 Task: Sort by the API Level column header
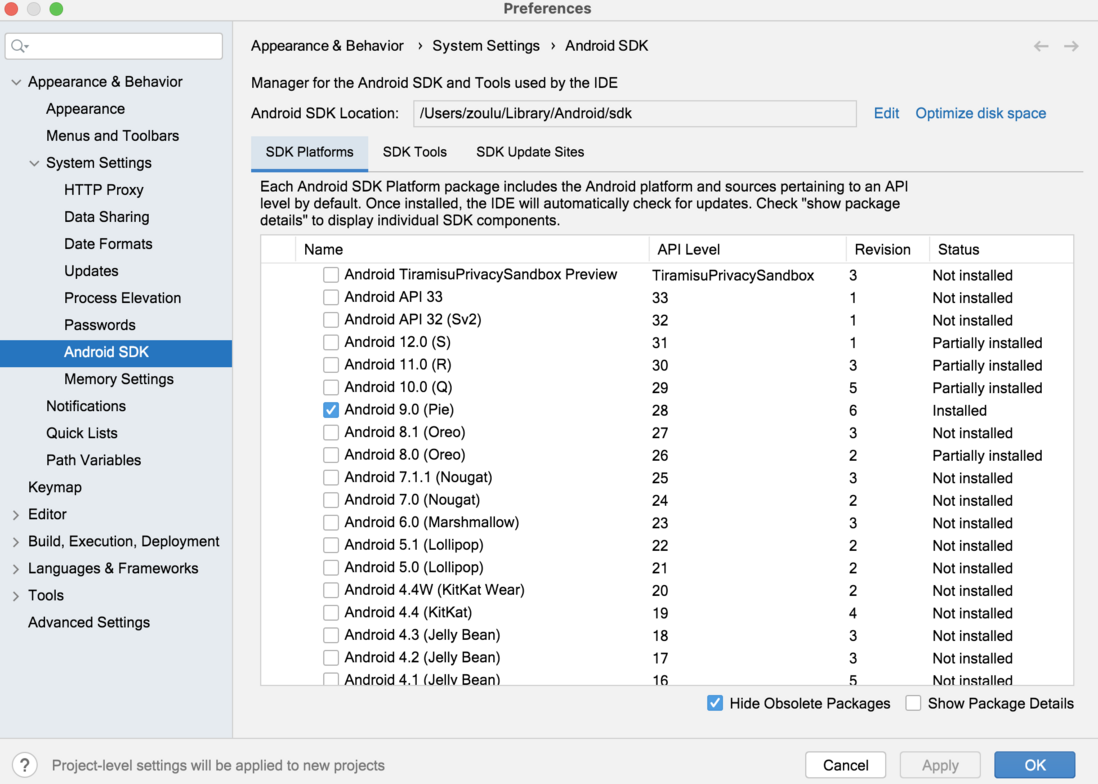[747, 250]
